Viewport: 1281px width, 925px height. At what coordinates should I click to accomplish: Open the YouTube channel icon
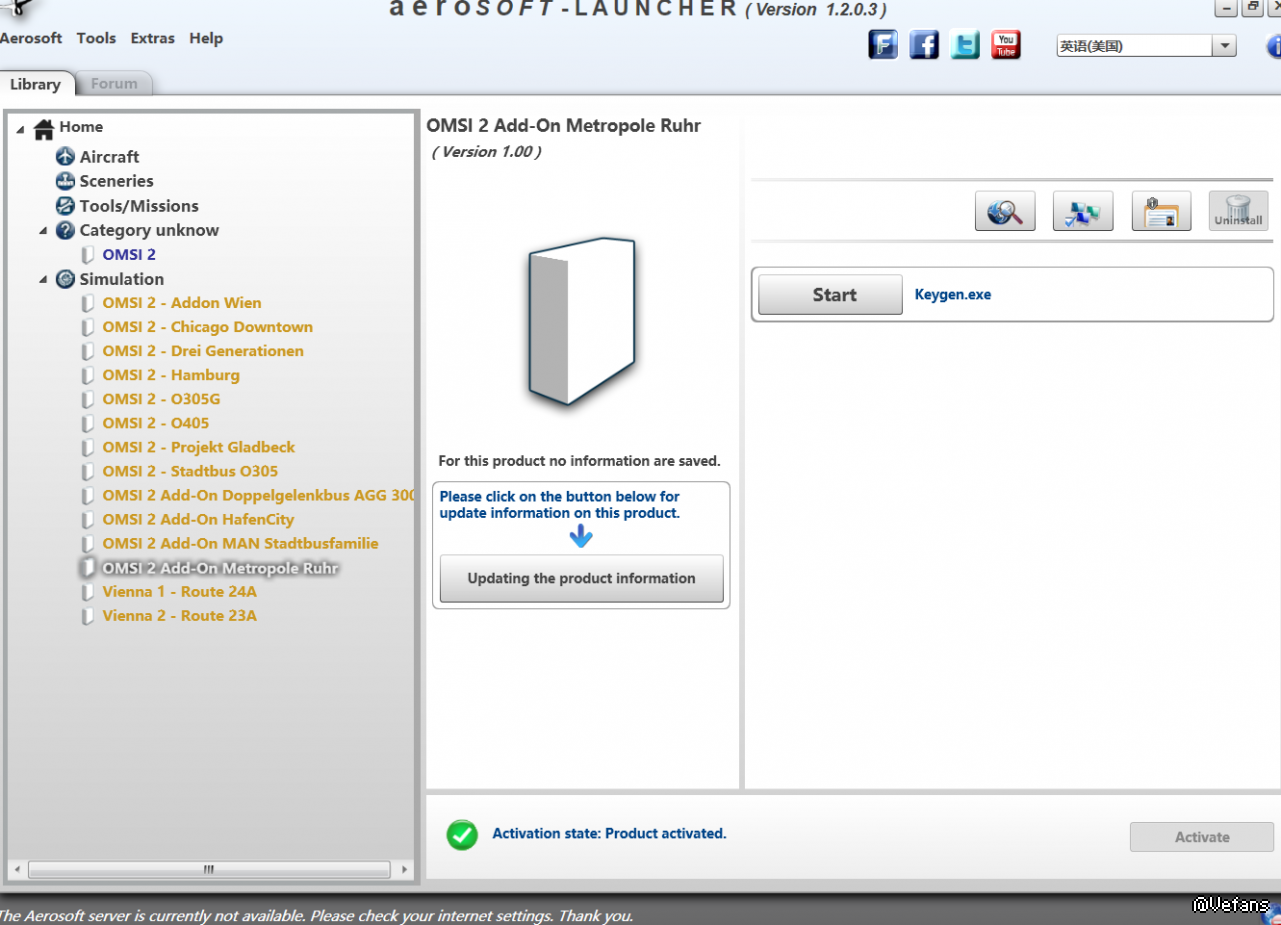tap(1006, 45)
